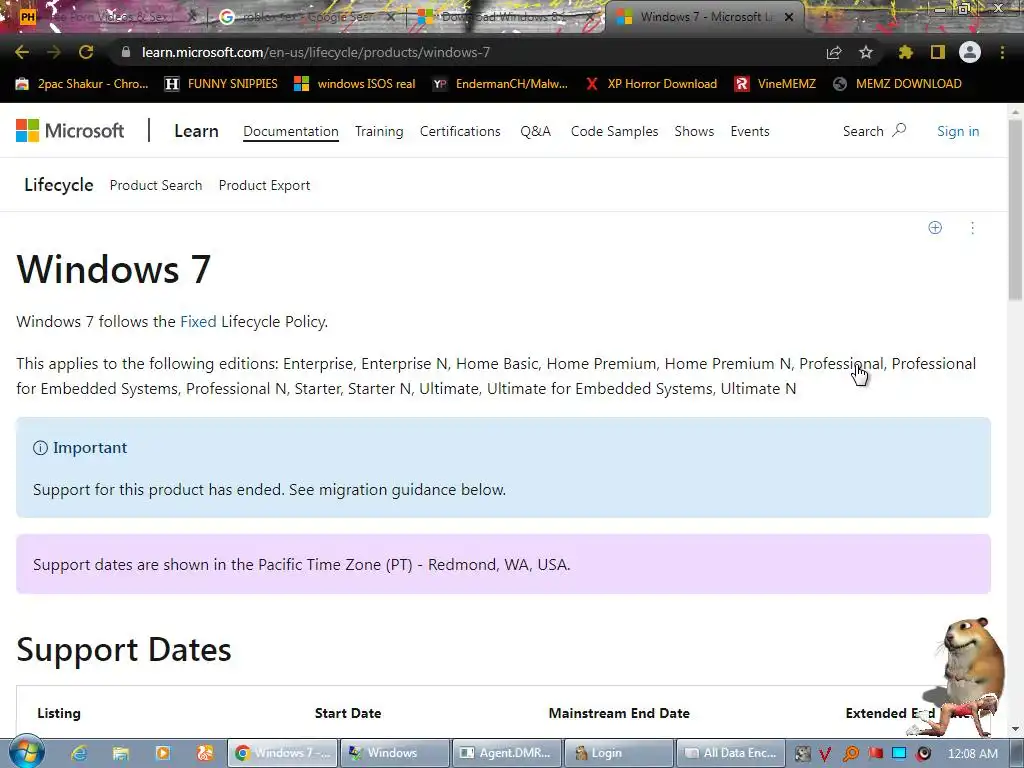Go back using the browser back arrow
This screenshot has width=1024, height=768.
(22, 52)
